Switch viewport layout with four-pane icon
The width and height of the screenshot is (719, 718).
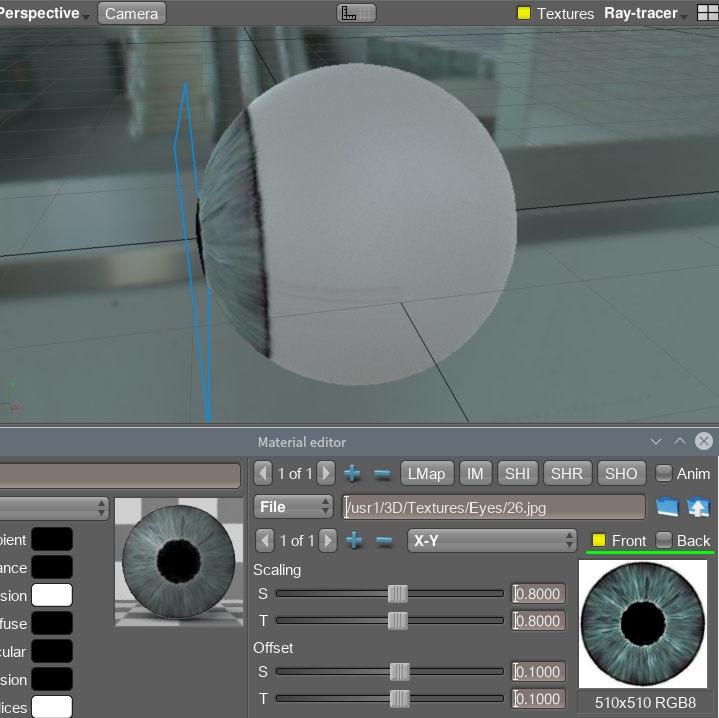pyautogui.click(x=706, y=14)
